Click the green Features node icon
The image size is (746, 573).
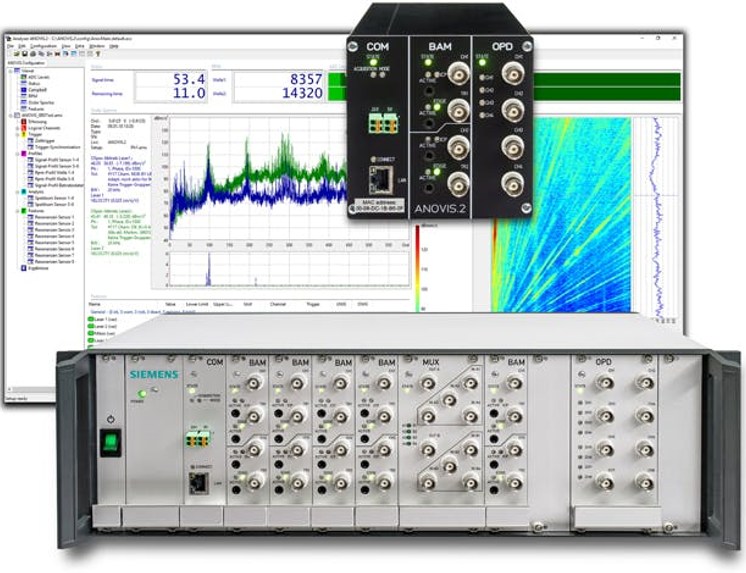(24, 210)
